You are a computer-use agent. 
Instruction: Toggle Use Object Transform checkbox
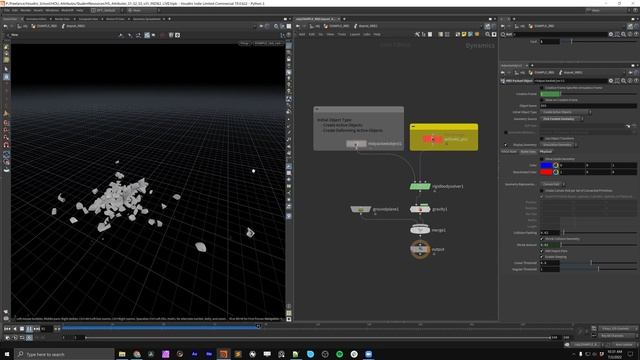[x=542, y=139]
